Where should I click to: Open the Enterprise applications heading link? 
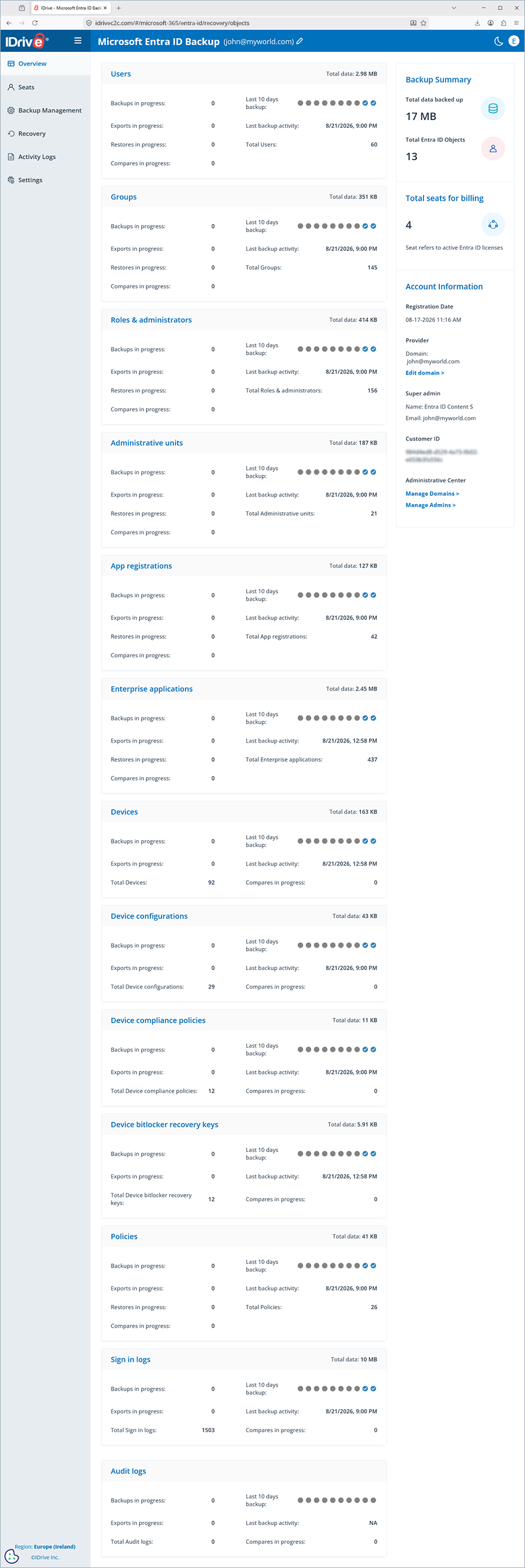152,689
